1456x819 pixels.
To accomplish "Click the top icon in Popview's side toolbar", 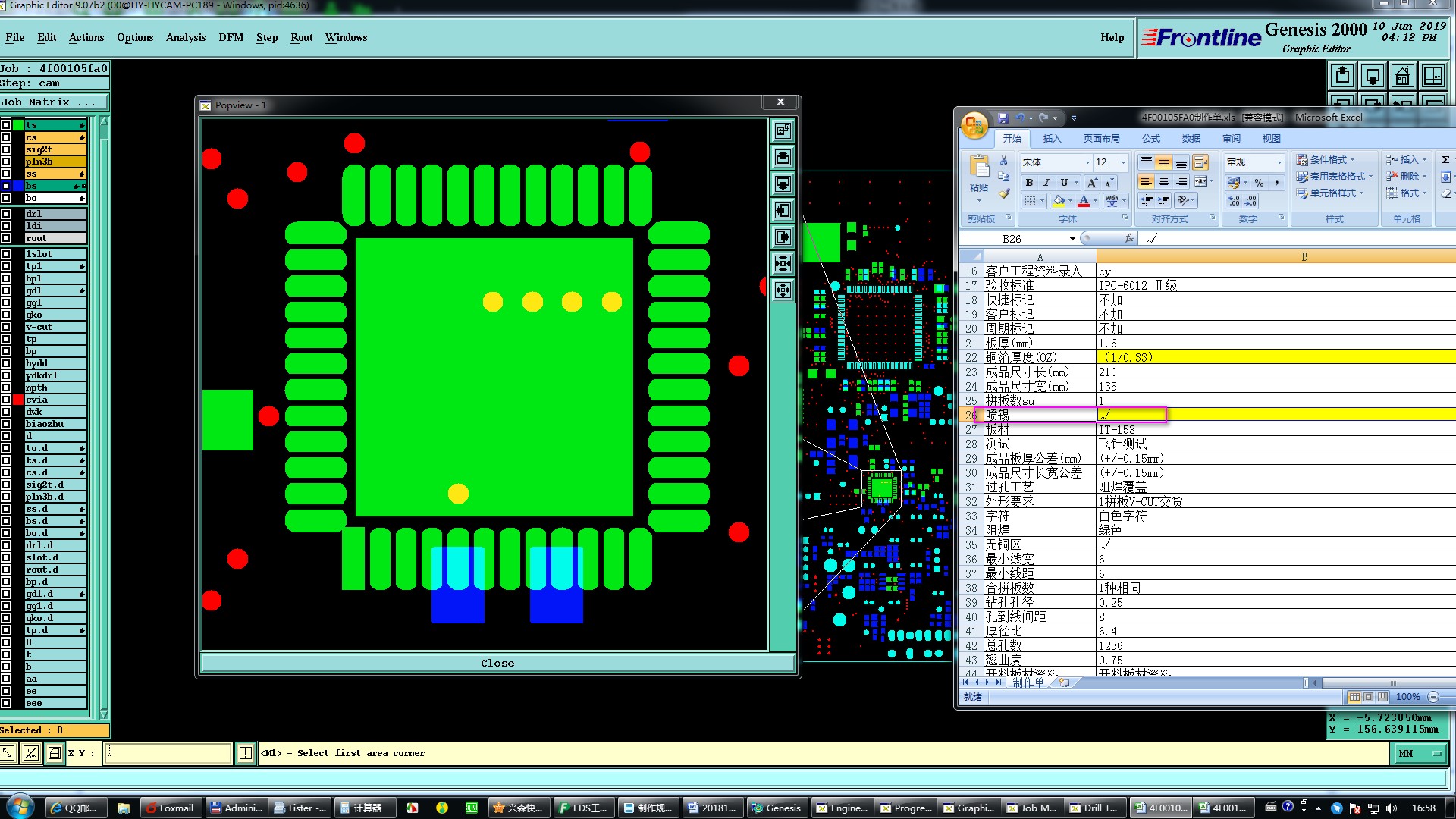I will (x=783, y=130).
